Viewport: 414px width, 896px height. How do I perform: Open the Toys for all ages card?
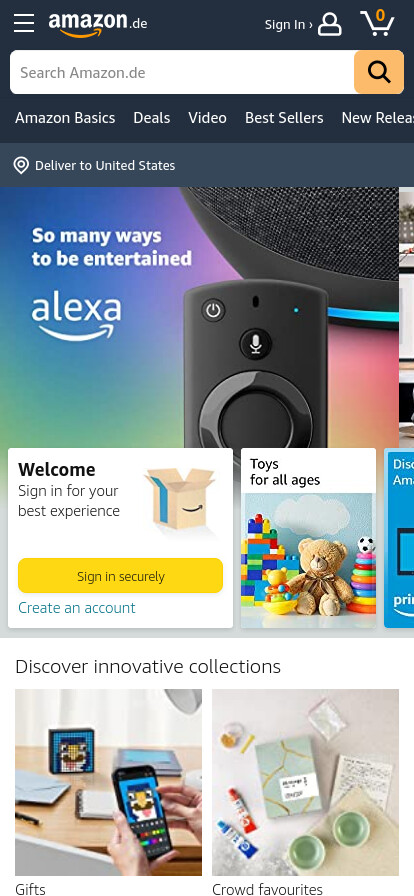click(x=308, y=538)
